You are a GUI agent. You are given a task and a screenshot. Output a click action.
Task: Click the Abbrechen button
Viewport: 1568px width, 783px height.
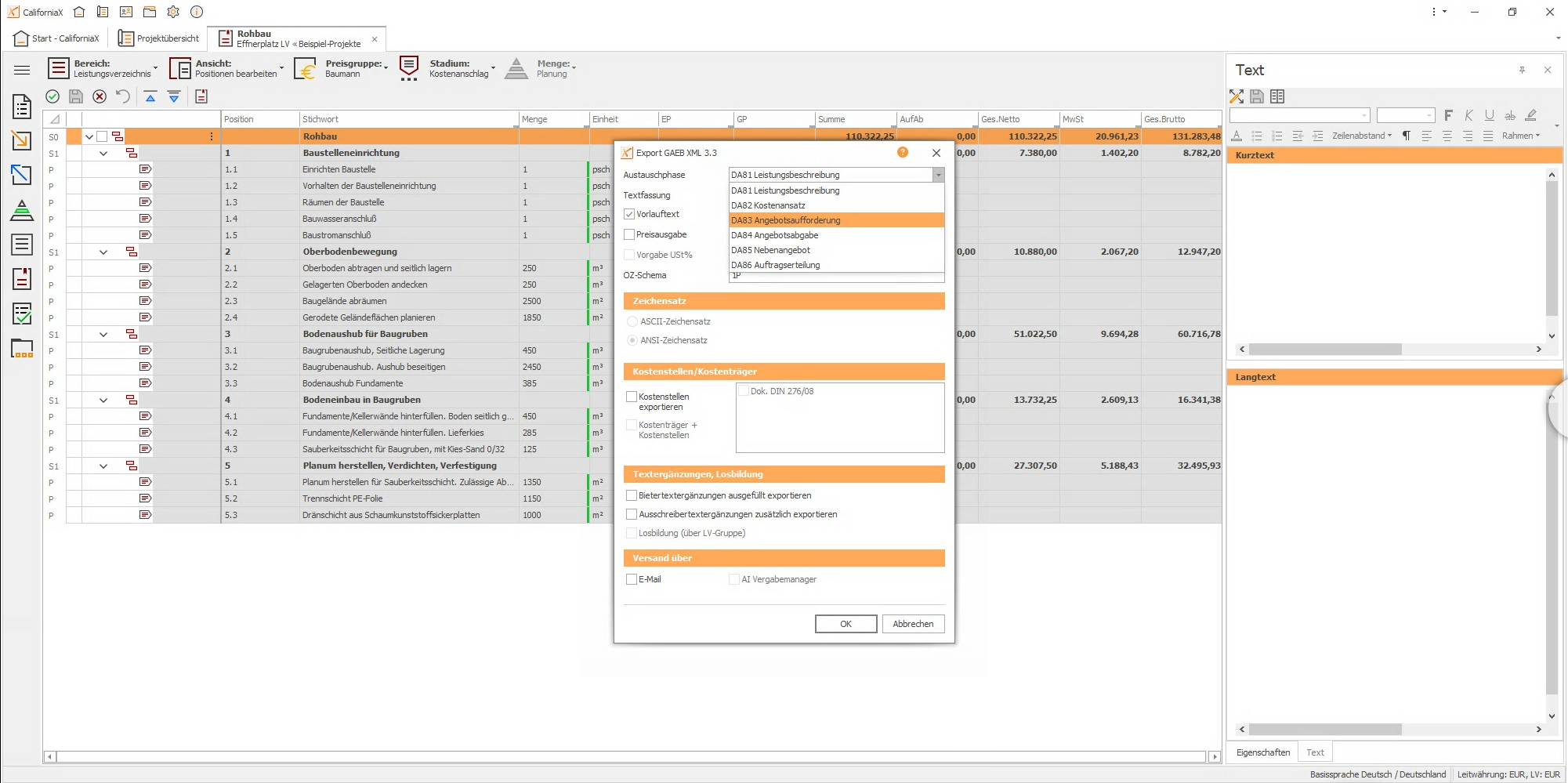click(913, 624)
